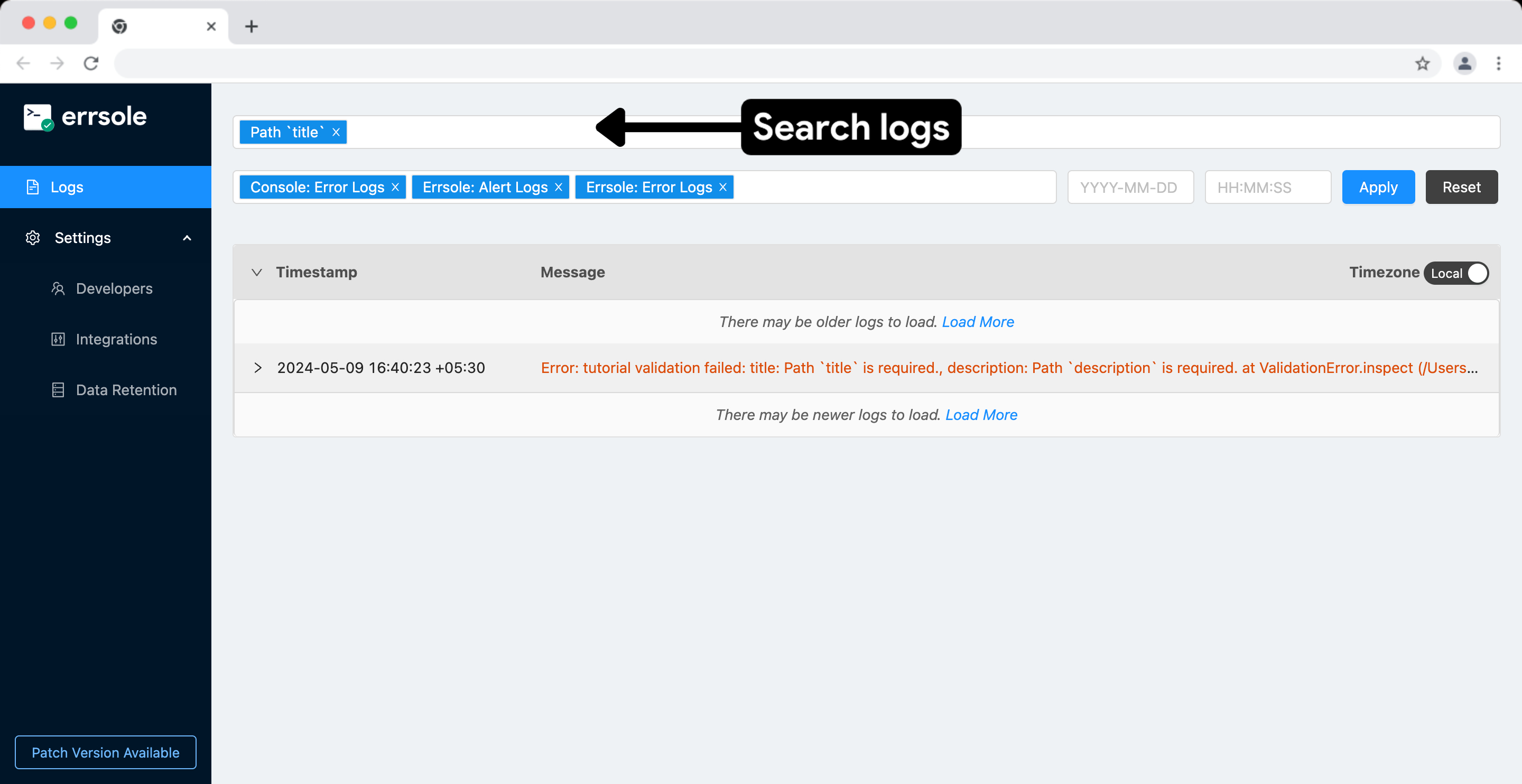Click the YYYY-MM-DD date field

click(x=1130, y=188)
